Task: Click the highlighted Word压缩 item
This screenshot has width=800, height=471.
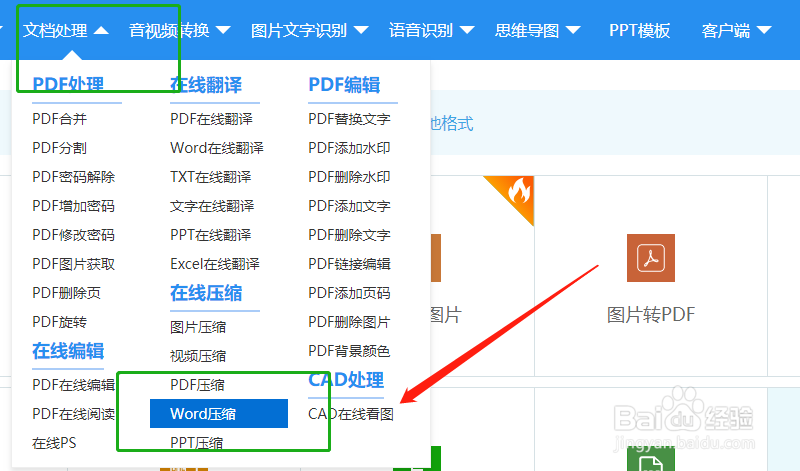Action: [219, 413]
